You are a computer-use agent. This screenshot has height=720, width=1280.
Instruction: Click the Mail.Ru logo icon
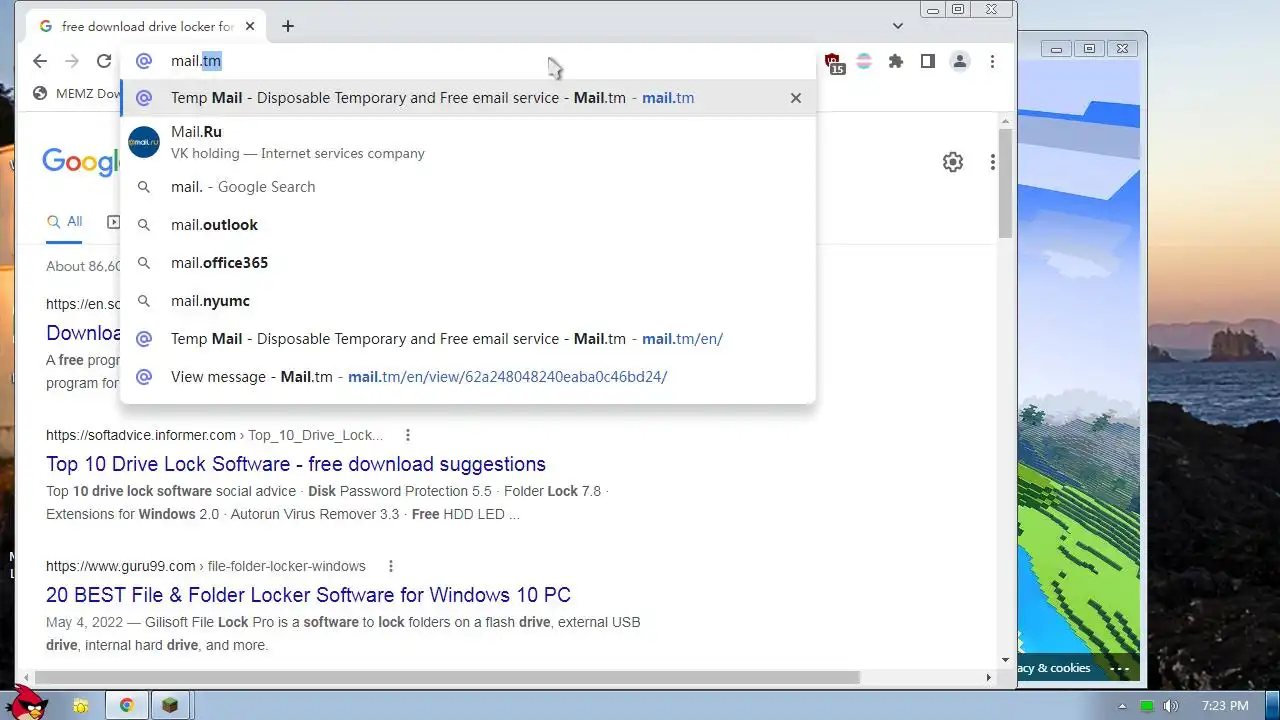[x=144, y=142]
